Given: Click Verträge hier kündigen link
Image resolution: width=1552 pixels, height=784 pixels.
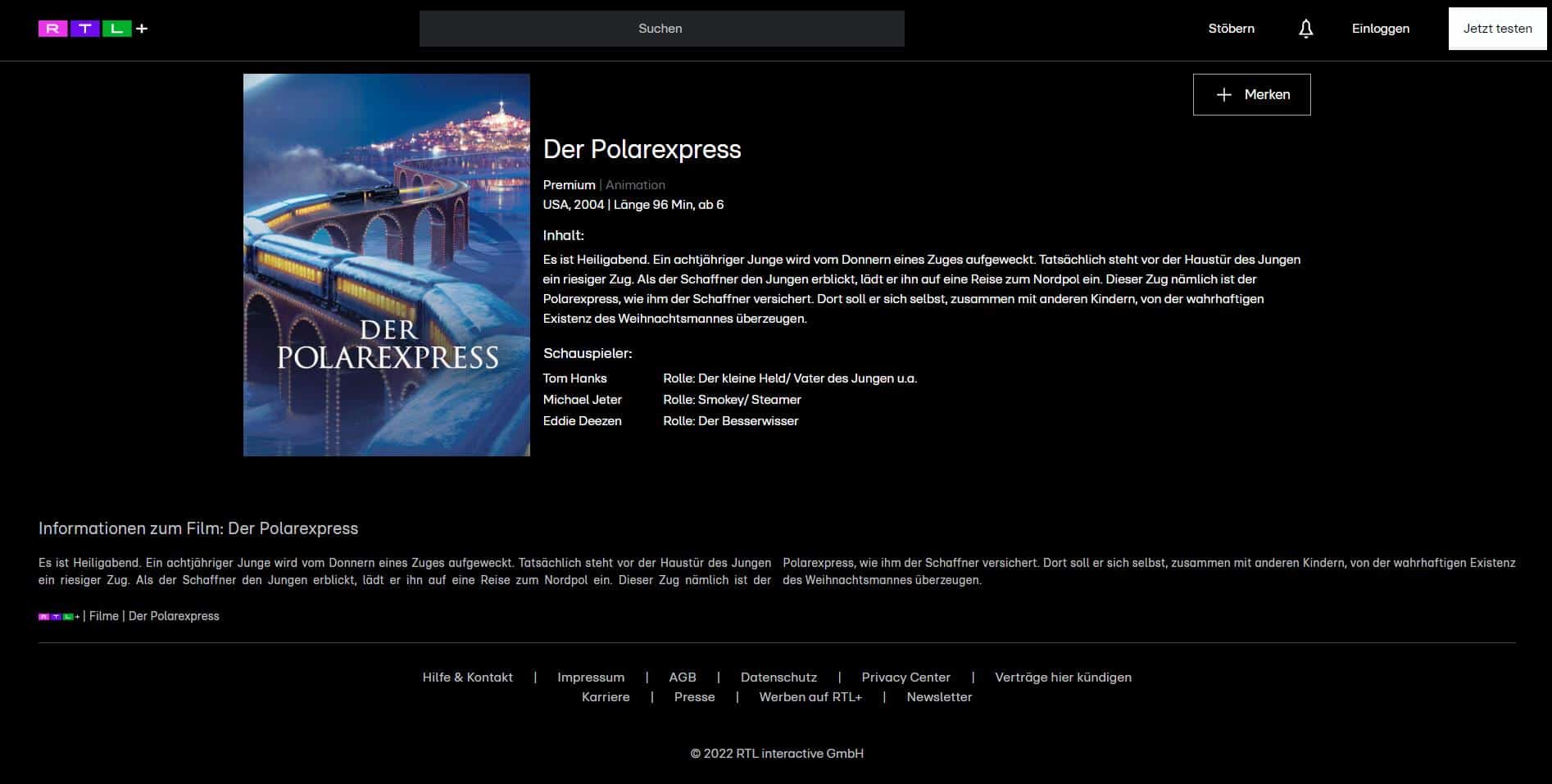Looking at the screenshot, I should pyautogui.click(x=1063, y=678).
